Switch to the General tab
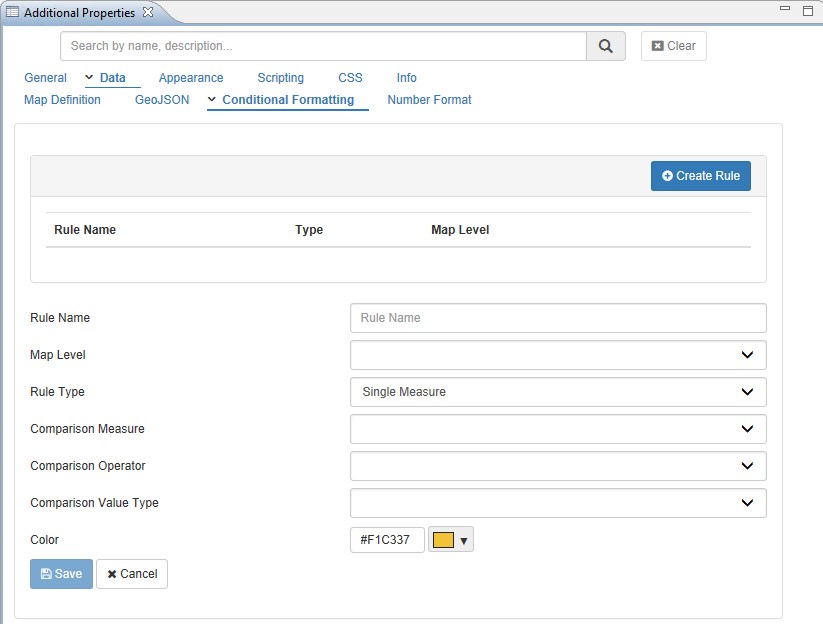The image size is (823, 624). 45,78
